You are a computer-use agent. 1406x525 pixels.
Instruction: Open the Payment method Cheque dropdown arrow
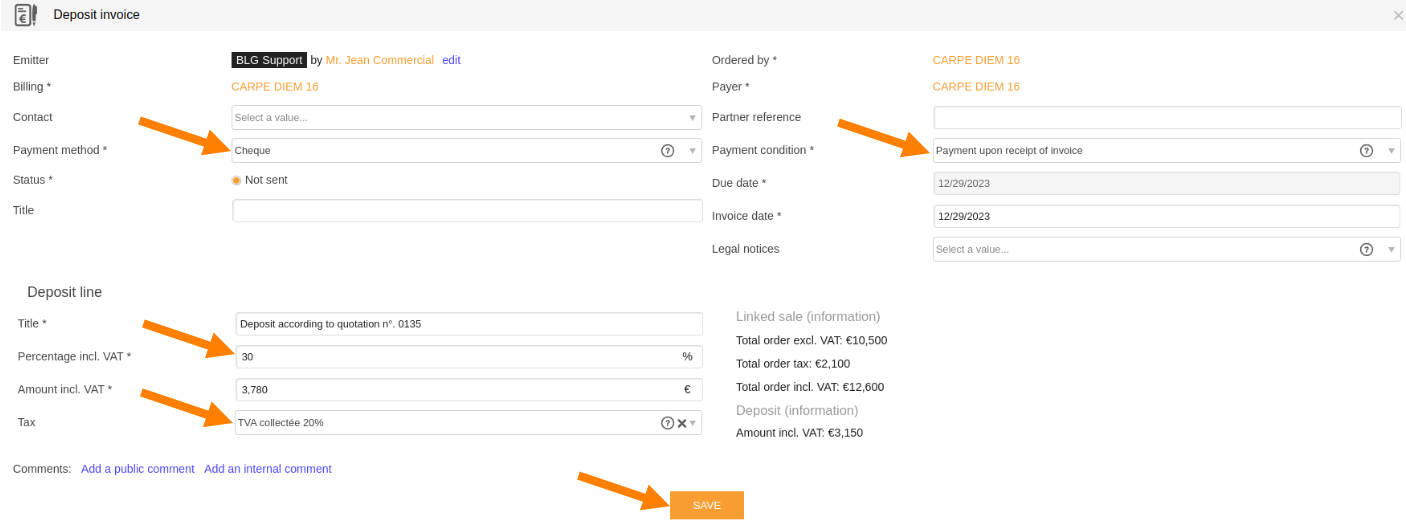pyautogui.click(x=692, y=151)
